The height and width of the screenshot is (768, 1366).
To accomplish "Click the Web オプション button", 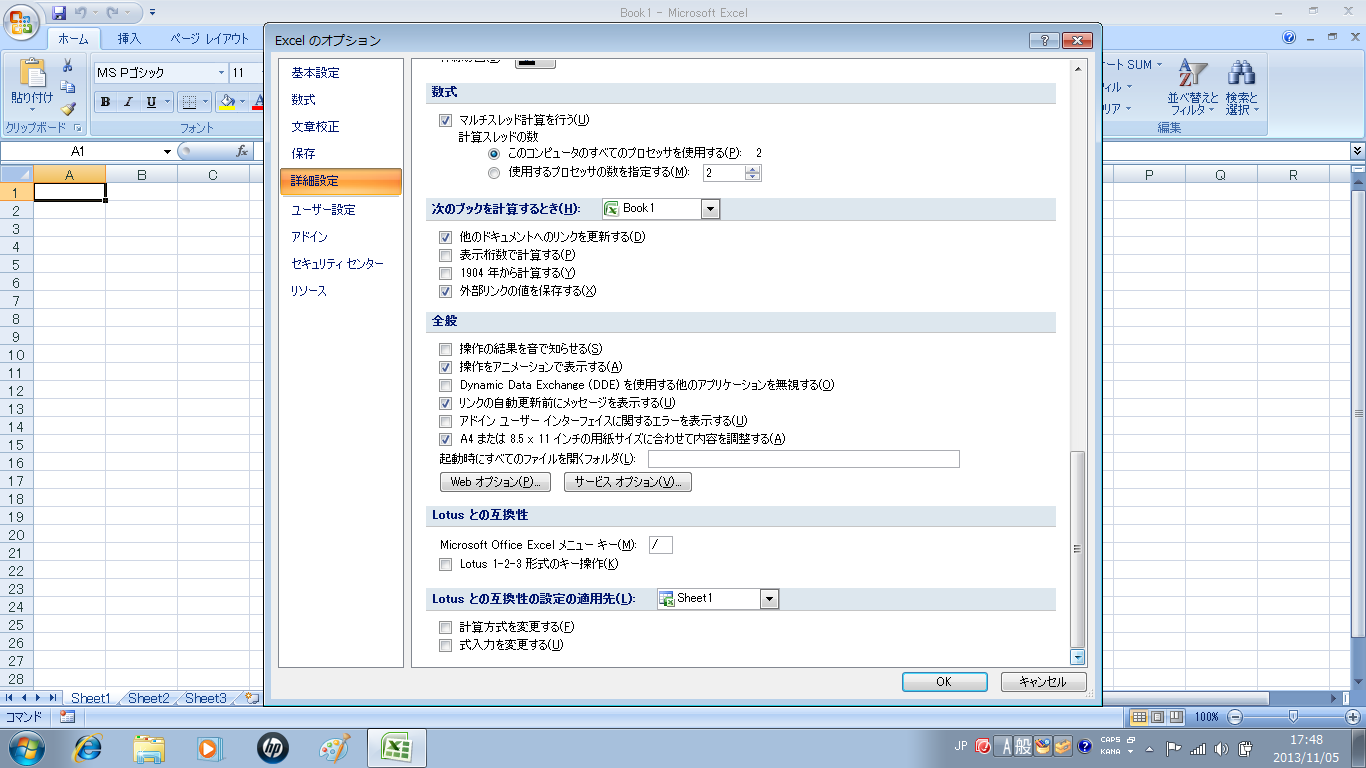I will 495,482.
